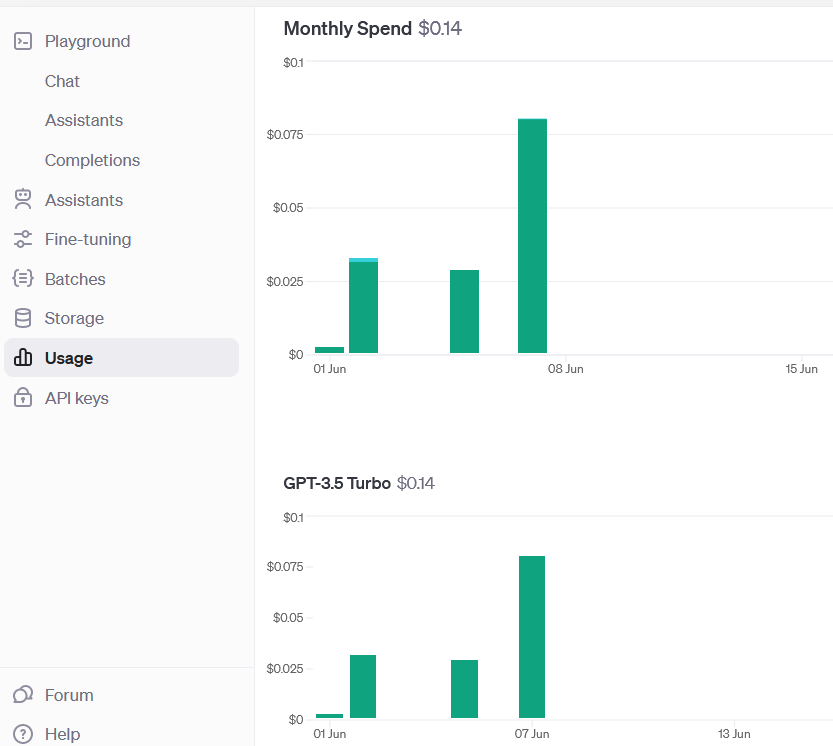Image resolution: width=833 pixels, height=746 pixels.
Task: Open the API keys lock icon
Action: click(23, 397)
